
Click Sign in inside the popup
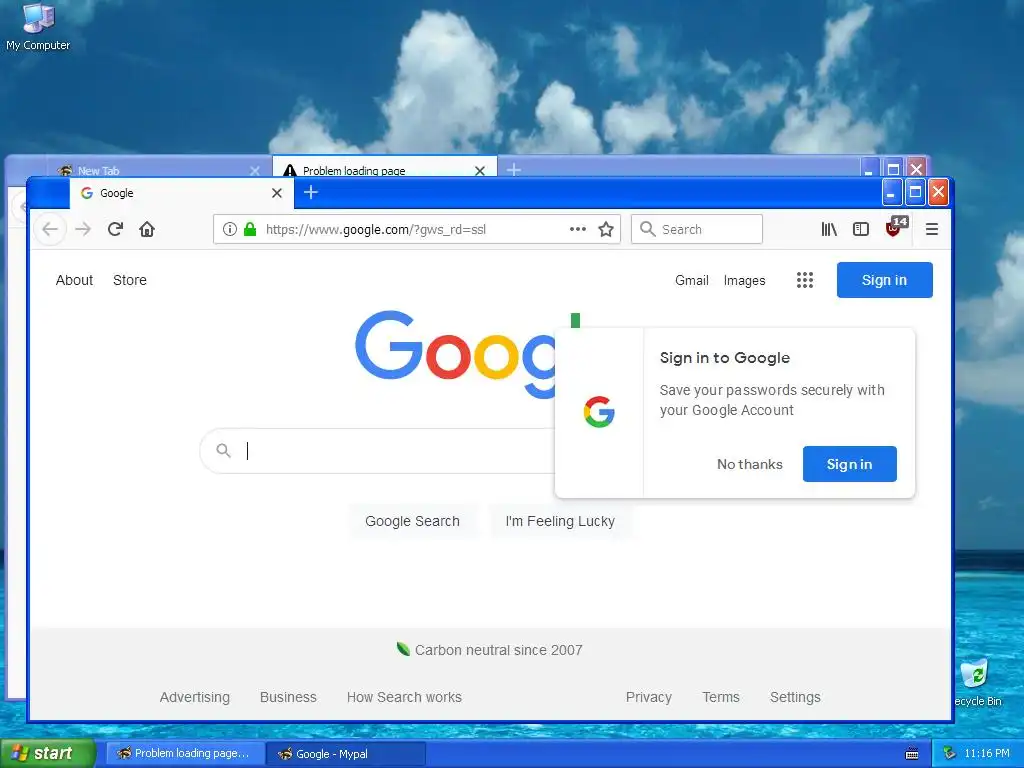(849, 464)
